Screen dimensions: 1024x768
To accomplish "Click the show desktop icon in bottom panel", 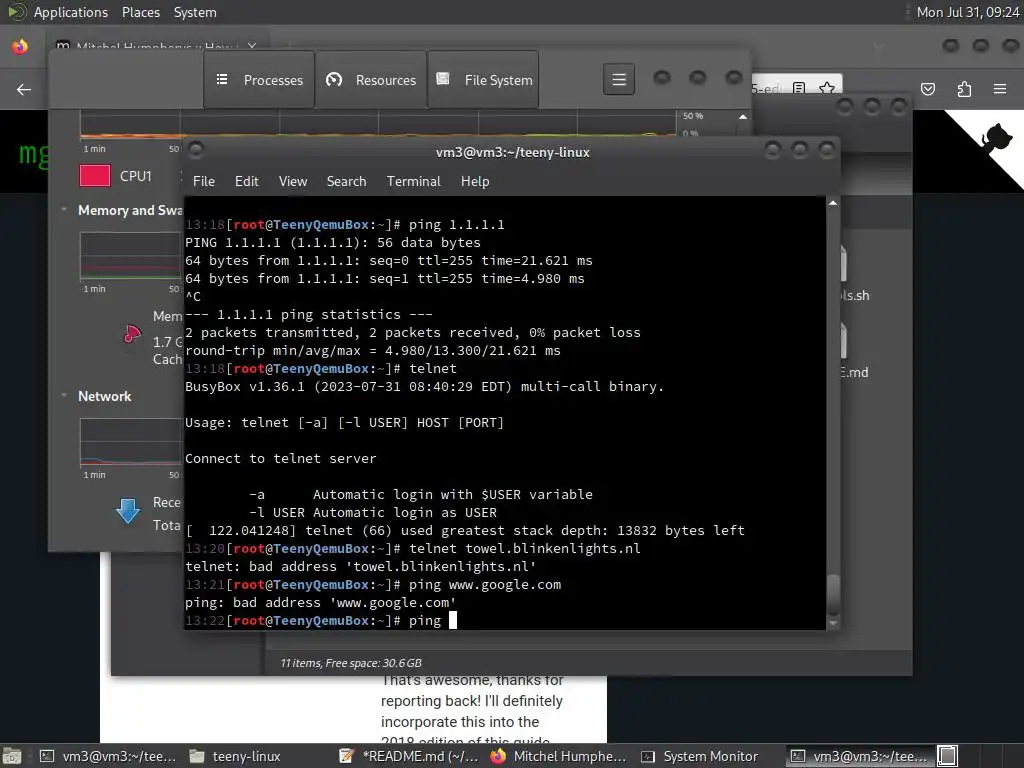I will tap(12, 756).
